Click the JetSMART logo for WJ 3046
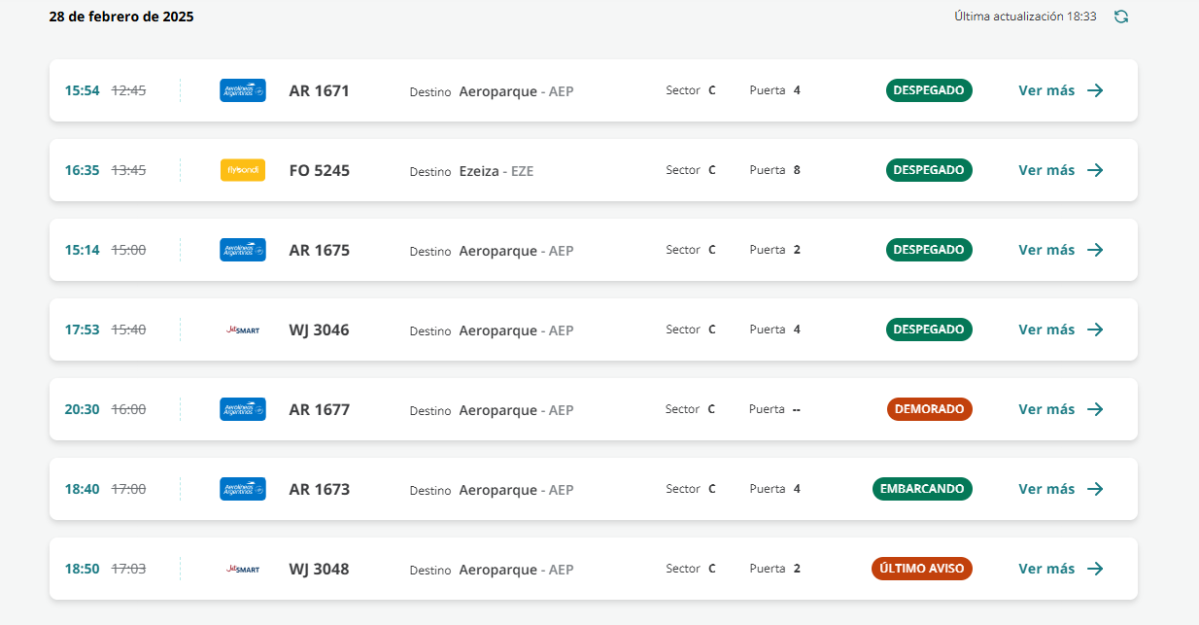The height and width of the screenshot is (625, 1199). coord(242,330)
